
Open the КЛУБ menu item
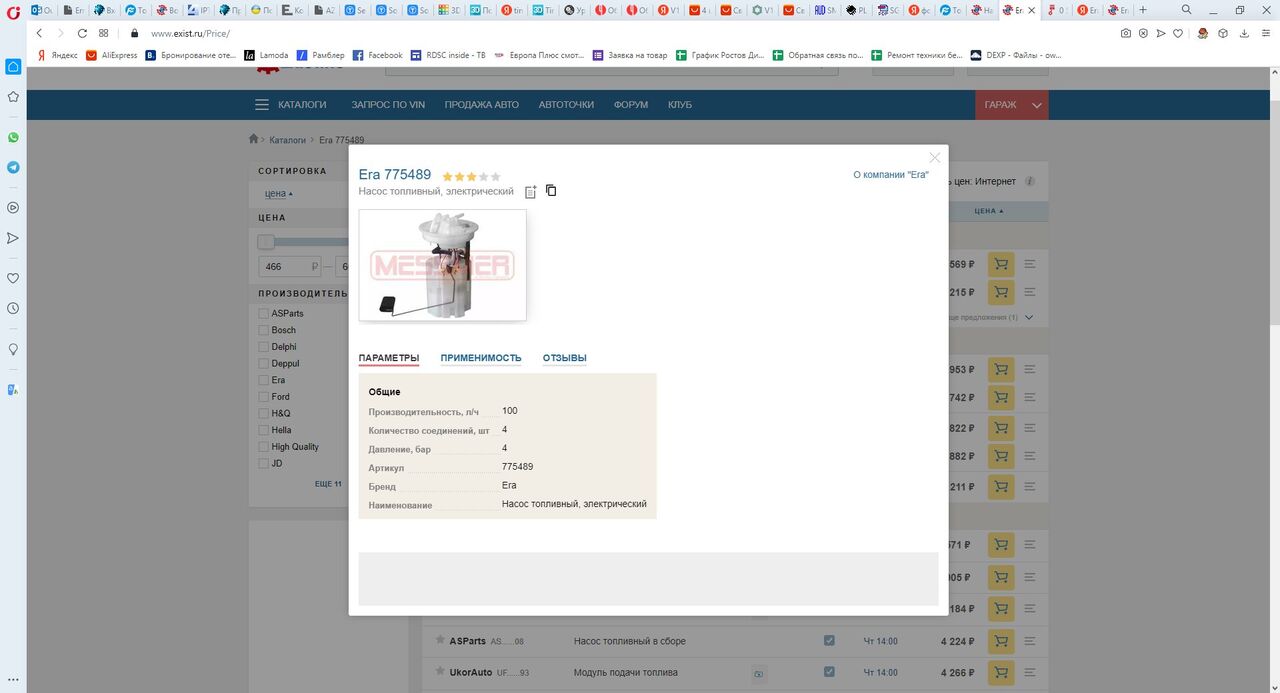click(680, 105)
